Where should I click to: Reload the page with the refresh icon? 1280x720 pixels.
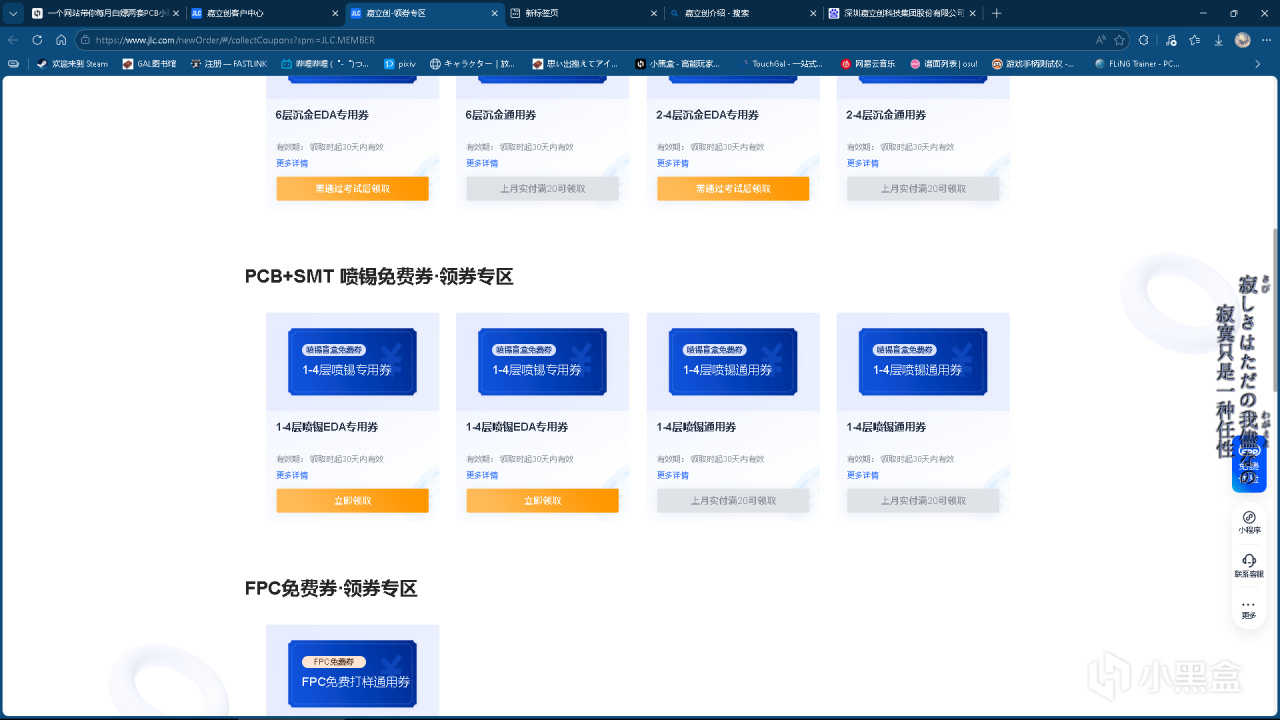pos(37,40)
